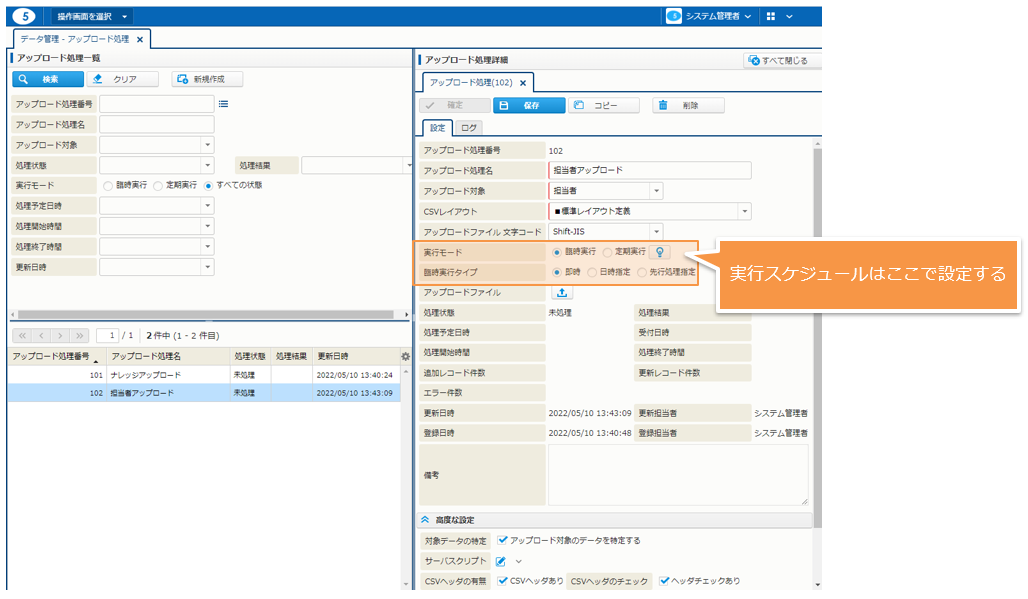Click the 新規作成 button
Viewport: 1028px width, 599px height.
coord(206,79)
